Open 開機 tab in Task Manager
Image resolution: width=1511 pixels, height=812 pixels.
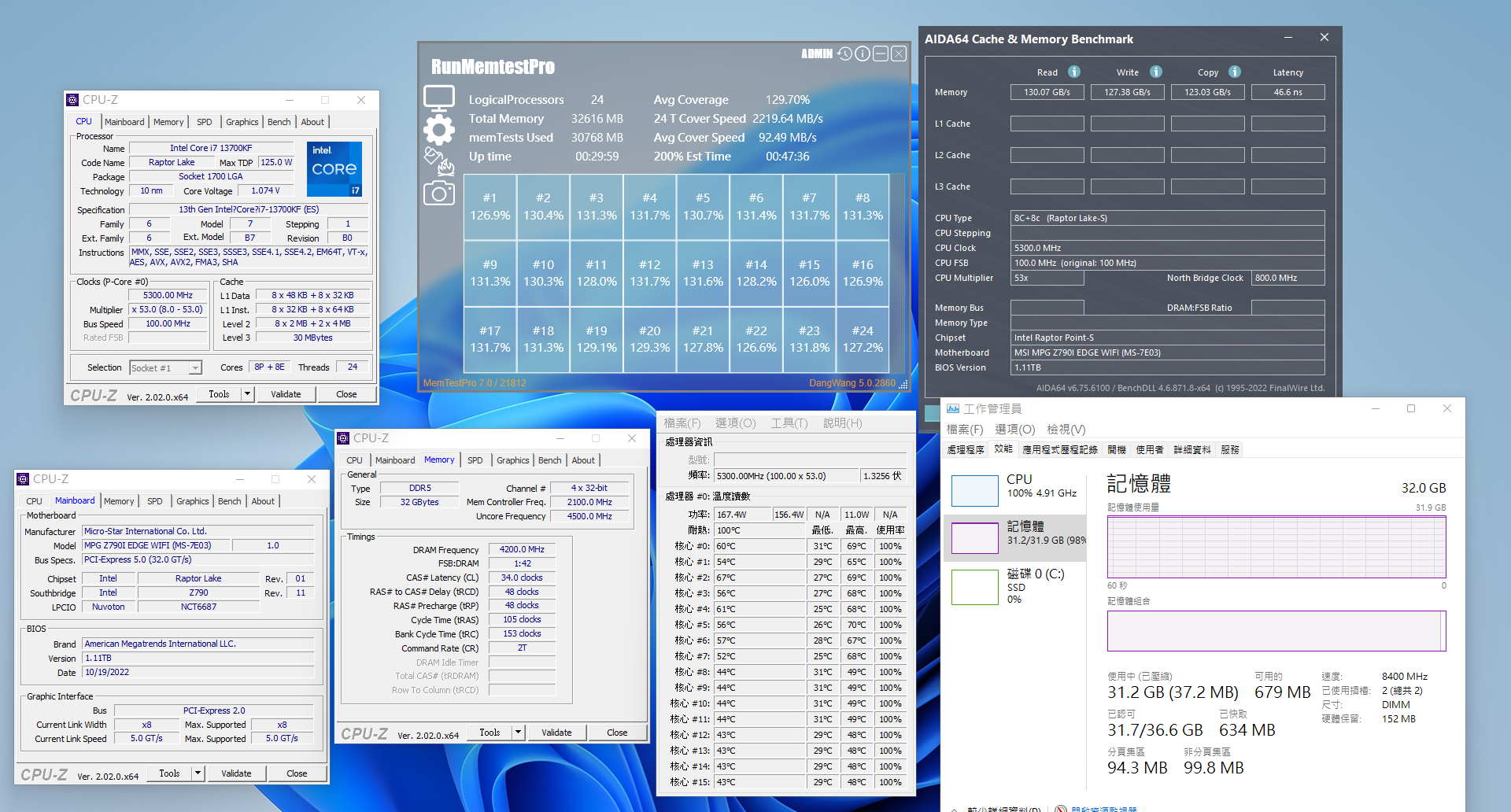(x=1117, y=450)
